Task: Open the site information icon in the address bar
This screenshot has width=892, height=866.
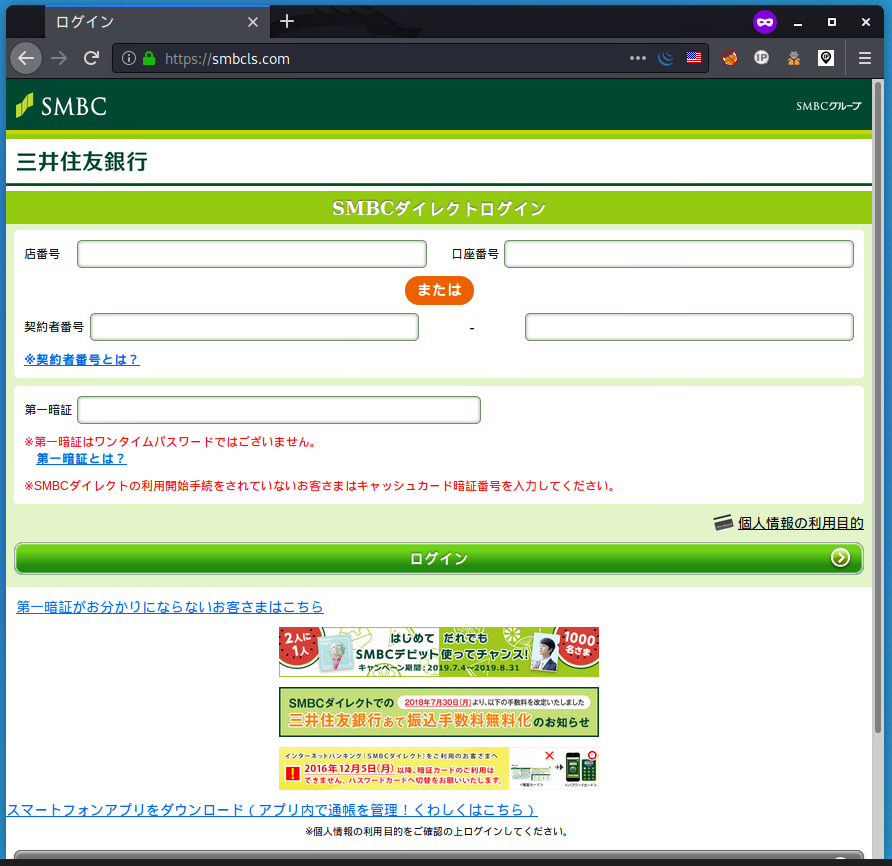Action: coord(129,58)
